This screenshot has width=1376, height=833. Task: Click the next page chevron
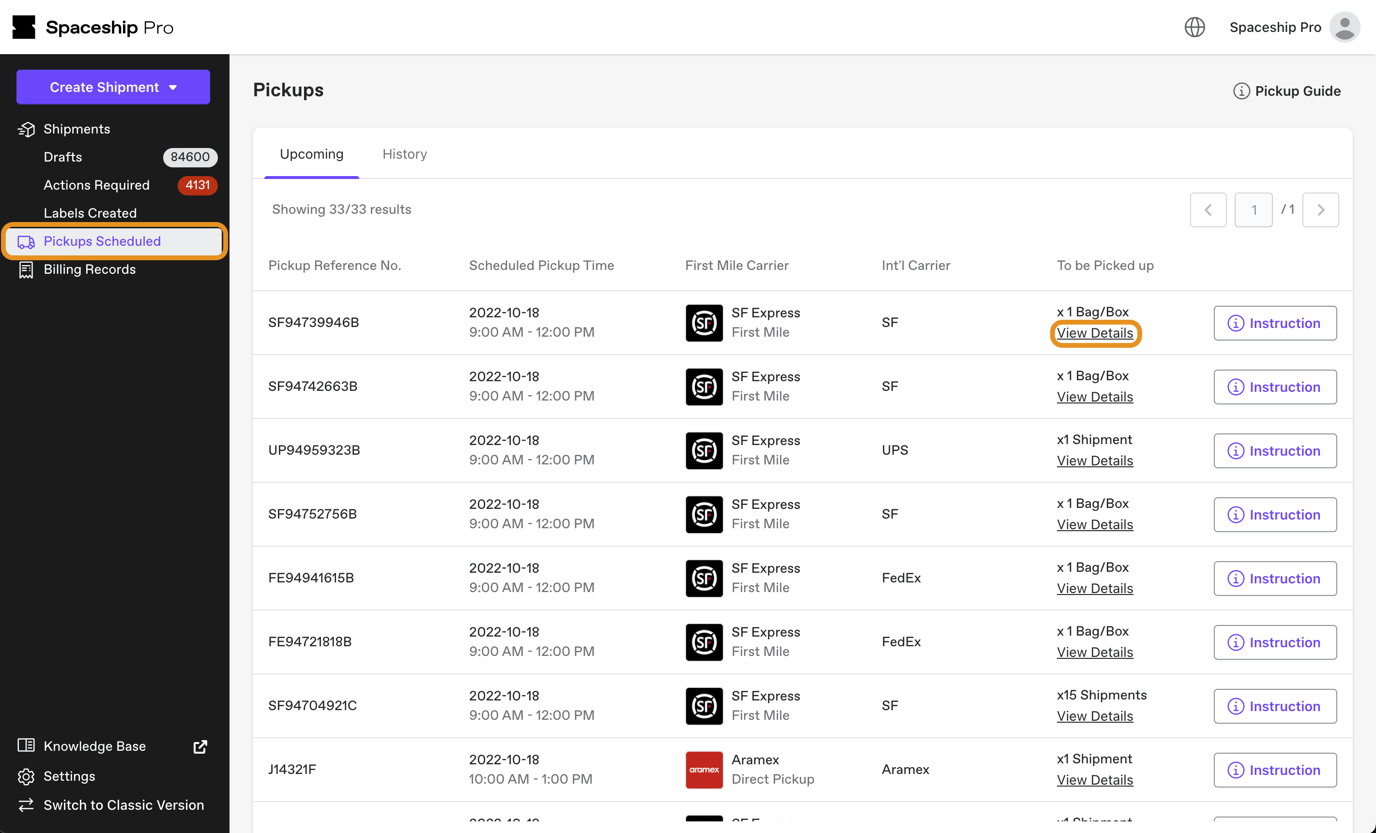(x=1320, y=209)
